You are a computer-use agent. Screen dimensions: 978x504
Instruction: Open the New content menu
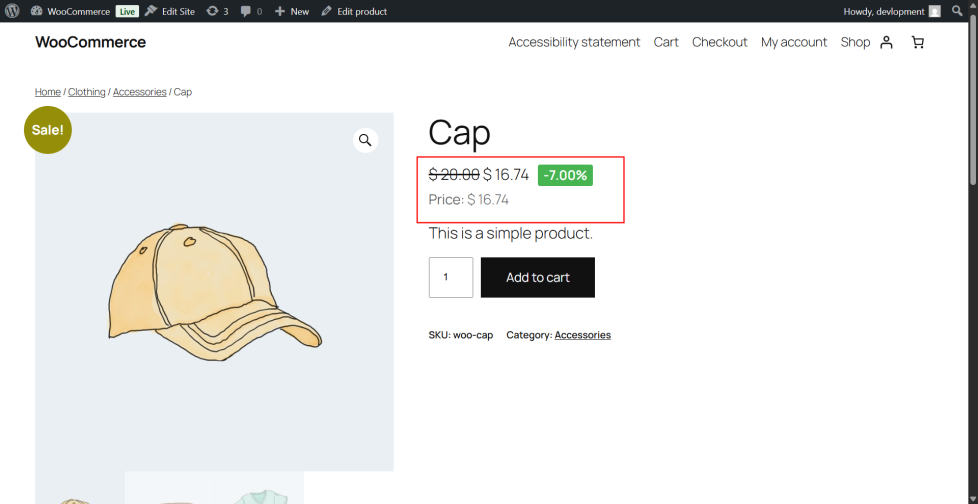(x=291, y=11)
